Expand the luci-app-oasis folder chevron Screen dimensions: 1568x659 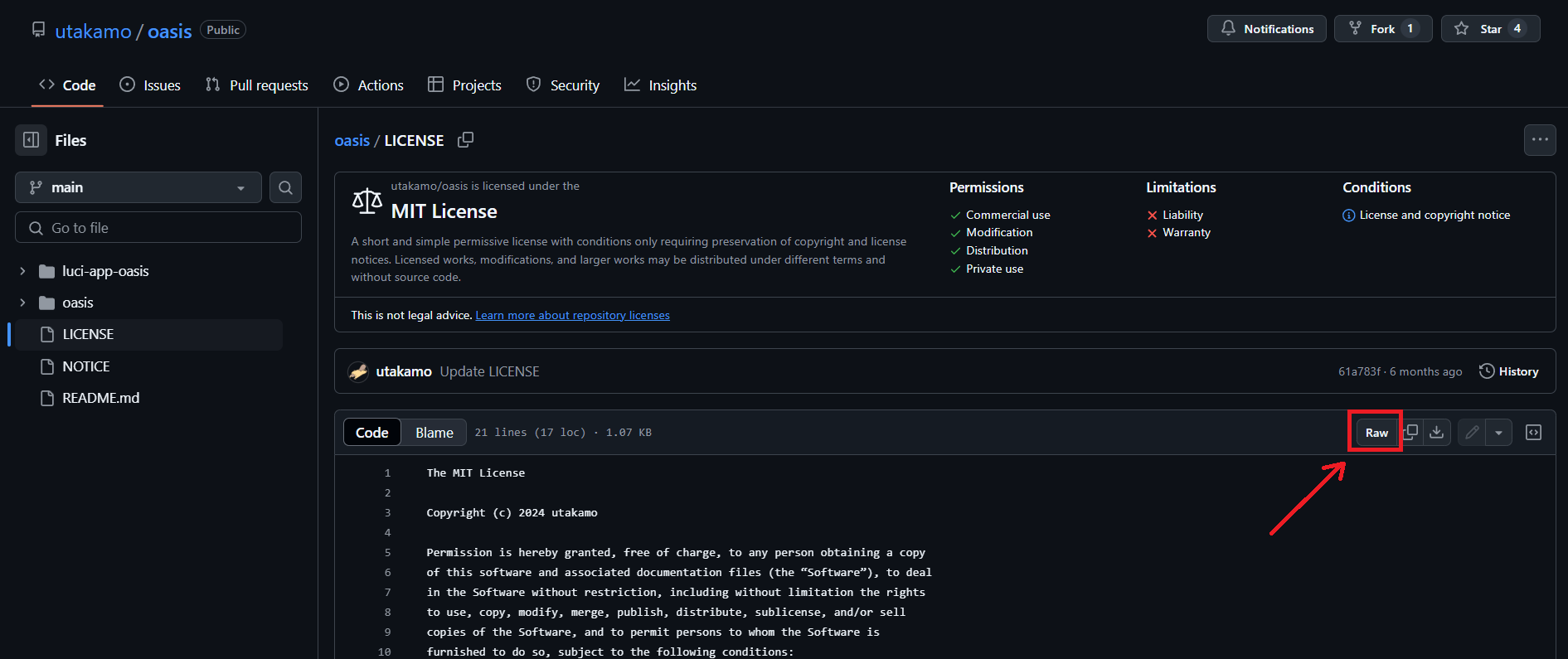point(22,271)
